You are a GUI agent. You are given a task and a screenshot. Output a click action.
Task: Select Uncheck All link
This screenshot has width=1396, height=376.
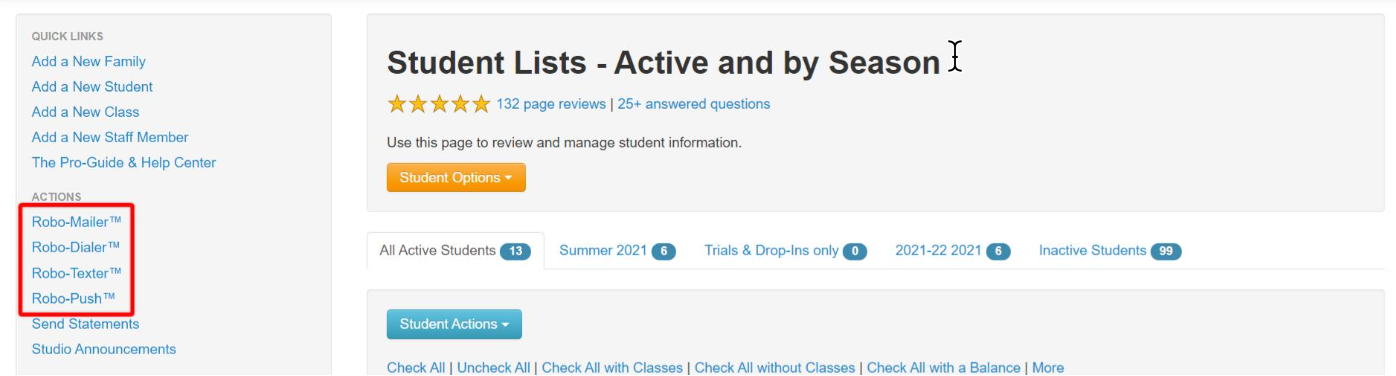click(494, 368)
